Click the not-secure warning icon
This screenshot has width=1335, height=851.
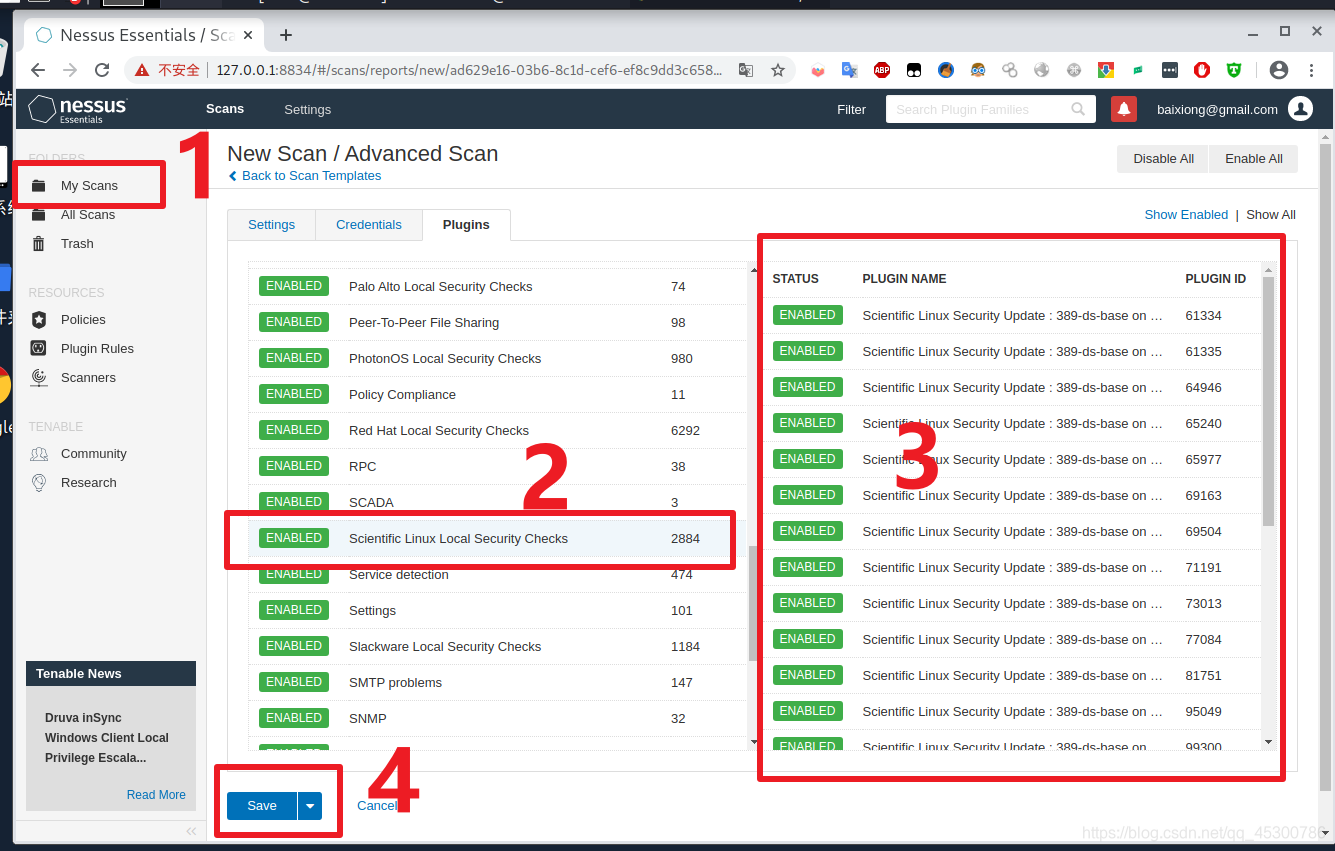[142, 70]
